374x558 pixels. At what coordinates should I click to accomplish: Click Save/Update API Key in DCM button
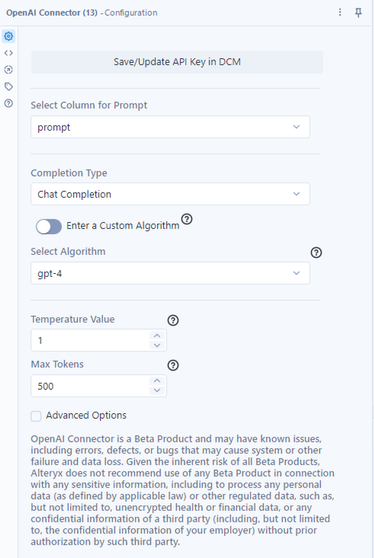tap(177, 62)
